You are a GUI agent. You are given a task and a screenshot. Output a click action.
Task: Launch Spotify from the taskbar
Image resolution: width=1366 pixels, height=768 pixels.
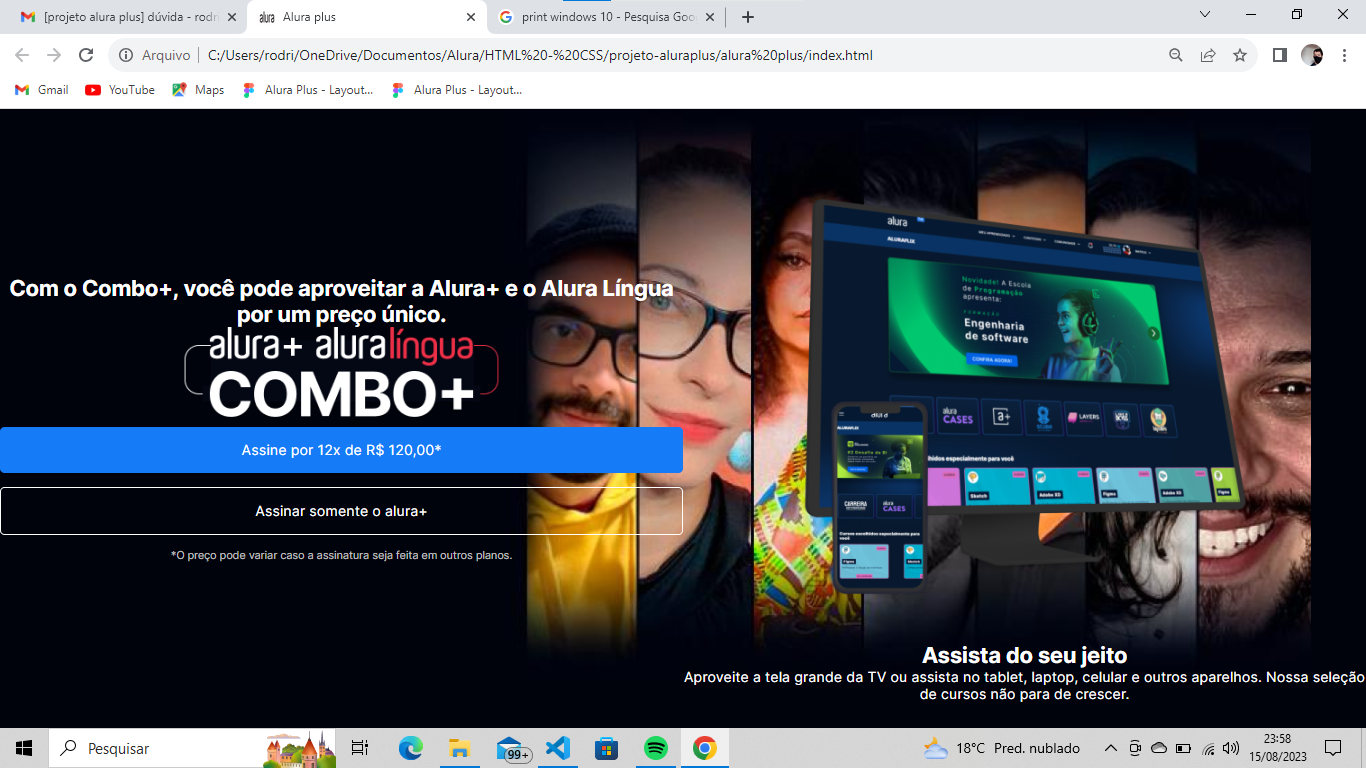coord(656,748)
